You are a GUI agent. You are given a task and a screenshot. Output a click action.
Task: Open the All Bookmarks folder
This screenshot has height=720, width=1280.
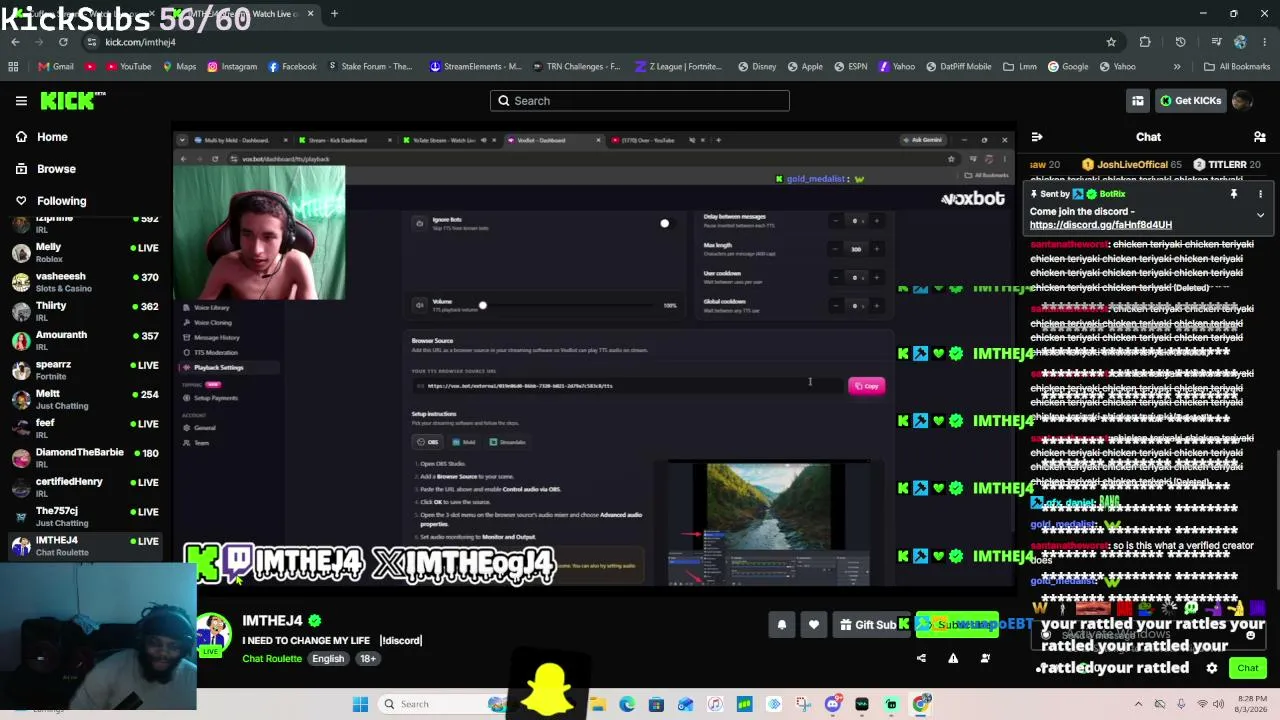click(1237, 67)
